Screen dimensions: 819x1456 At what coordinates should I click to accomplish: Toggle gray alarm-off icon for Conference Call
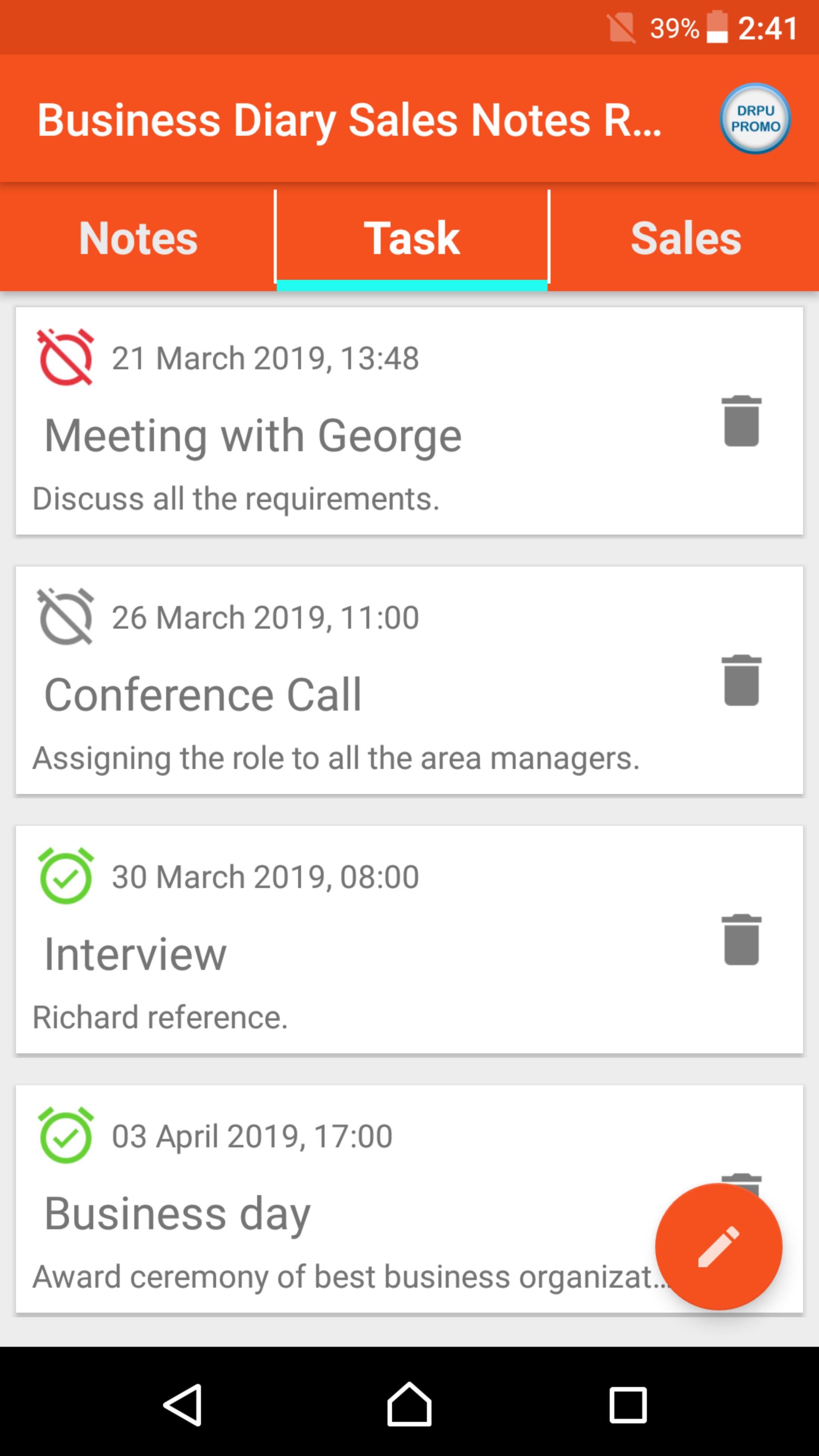(x=66, y=617)
